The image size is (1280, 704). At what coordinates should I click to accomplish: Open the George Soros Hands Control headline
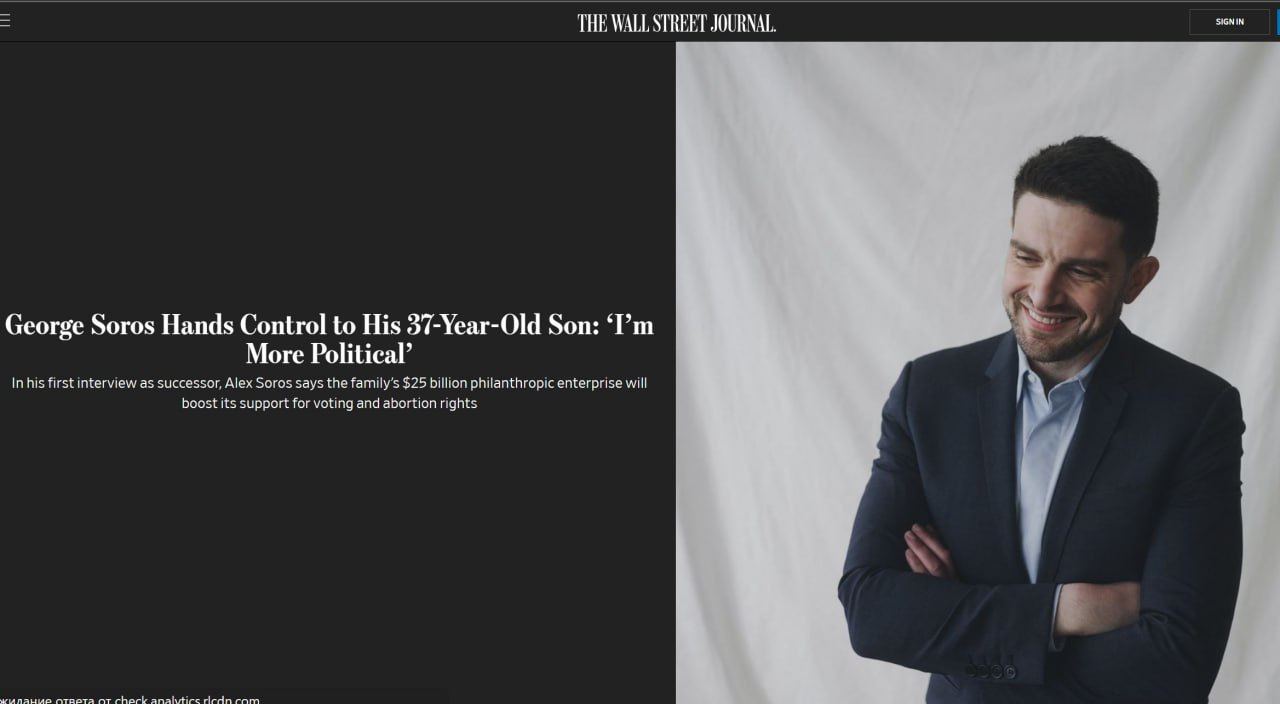point(329,339)
